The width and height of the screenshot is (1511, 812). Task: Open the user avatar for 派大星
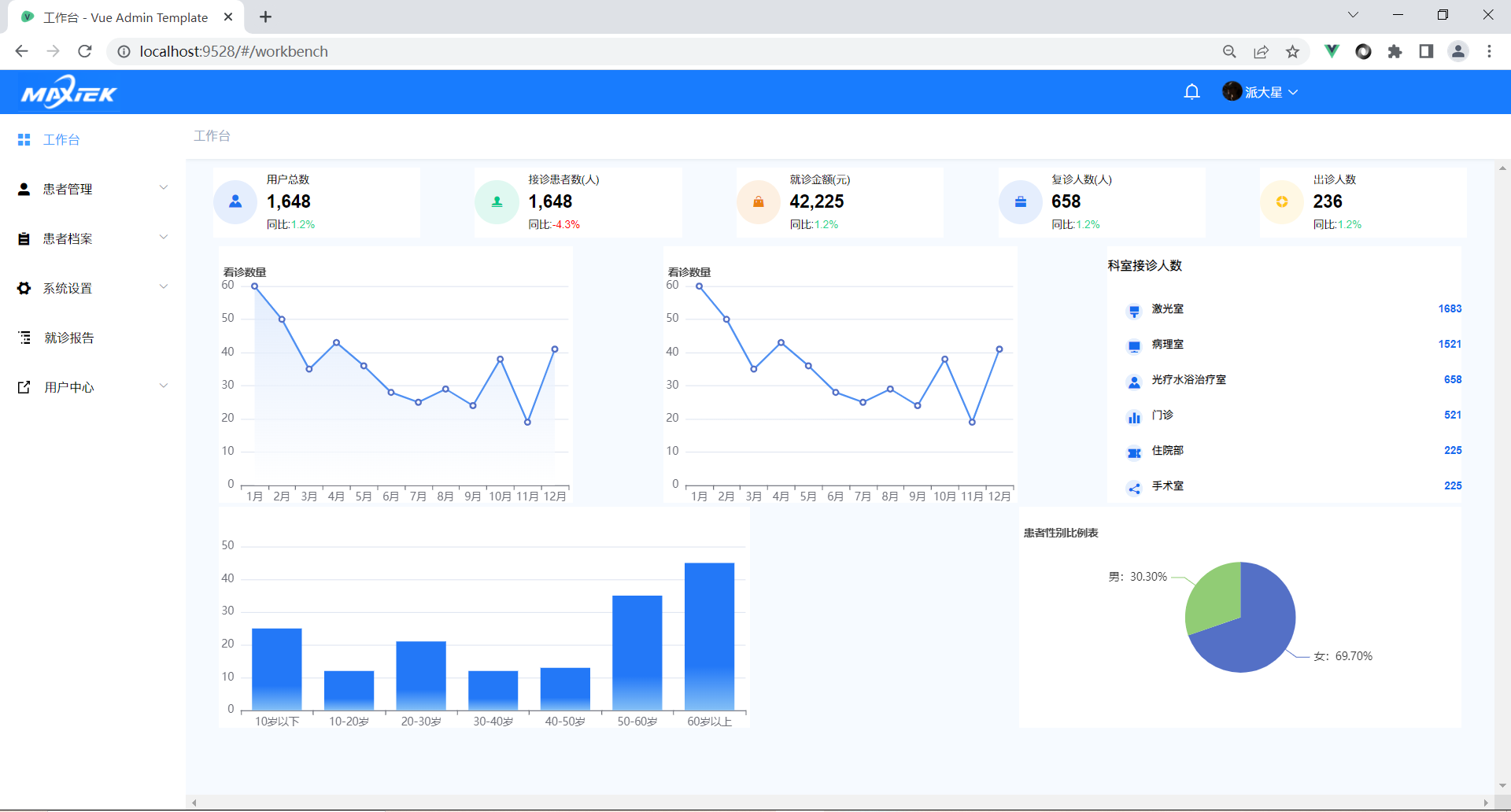(x=1232, y=91)
